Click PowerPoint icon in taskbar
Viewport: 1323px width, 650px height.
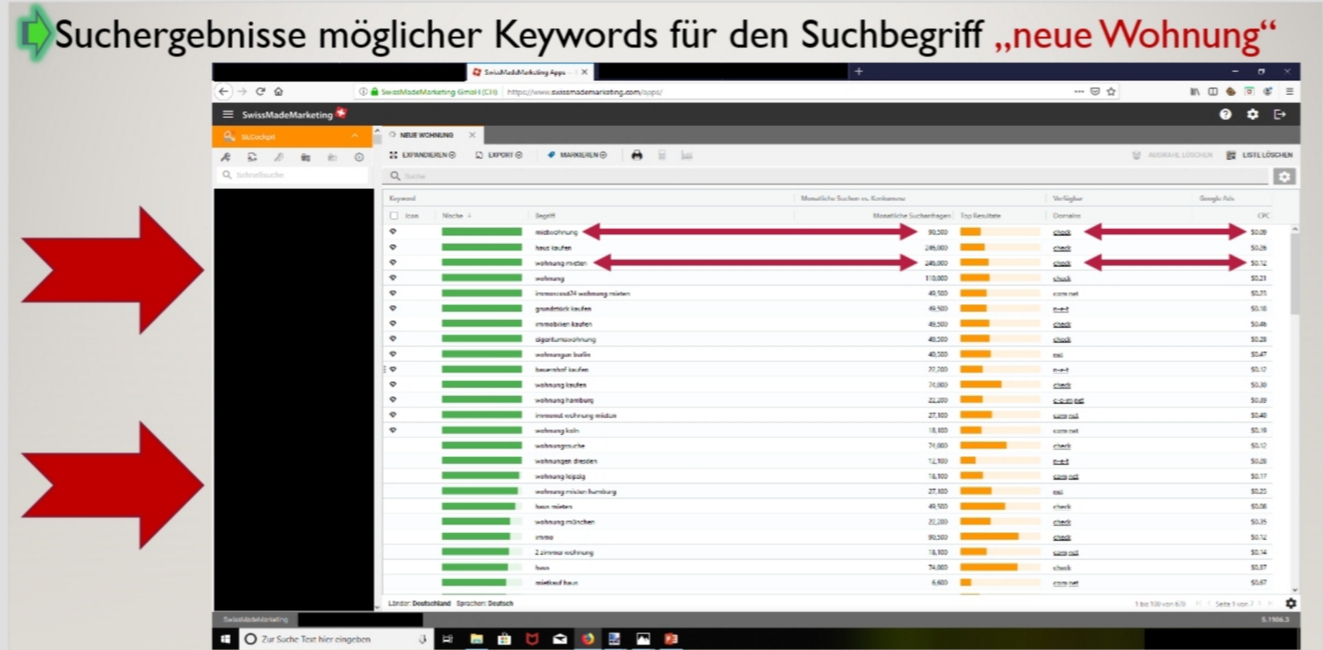click(671, 639)
